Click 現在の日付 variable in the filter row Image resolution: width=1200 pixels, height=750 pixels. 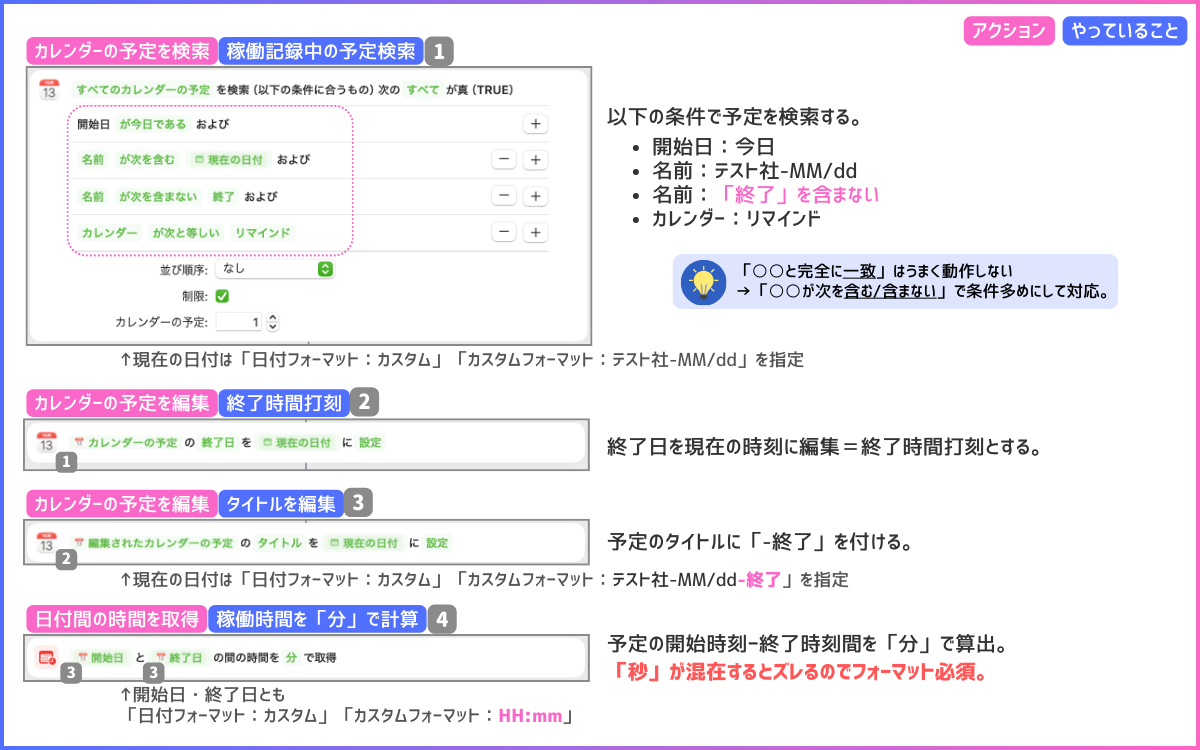point(229,160)
